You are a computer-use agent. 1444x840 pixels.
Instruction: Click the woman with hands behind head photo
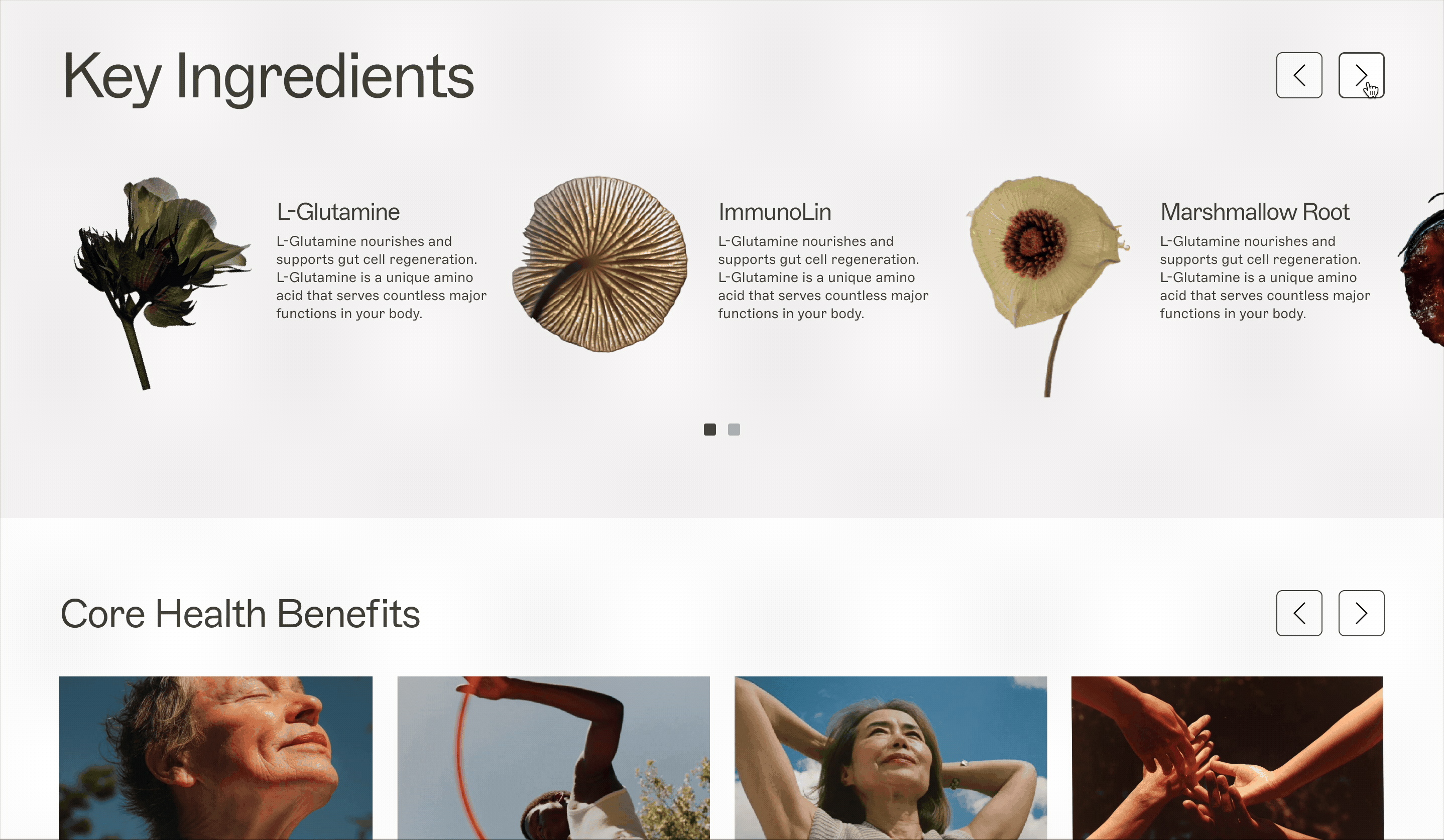click(891, 758)
